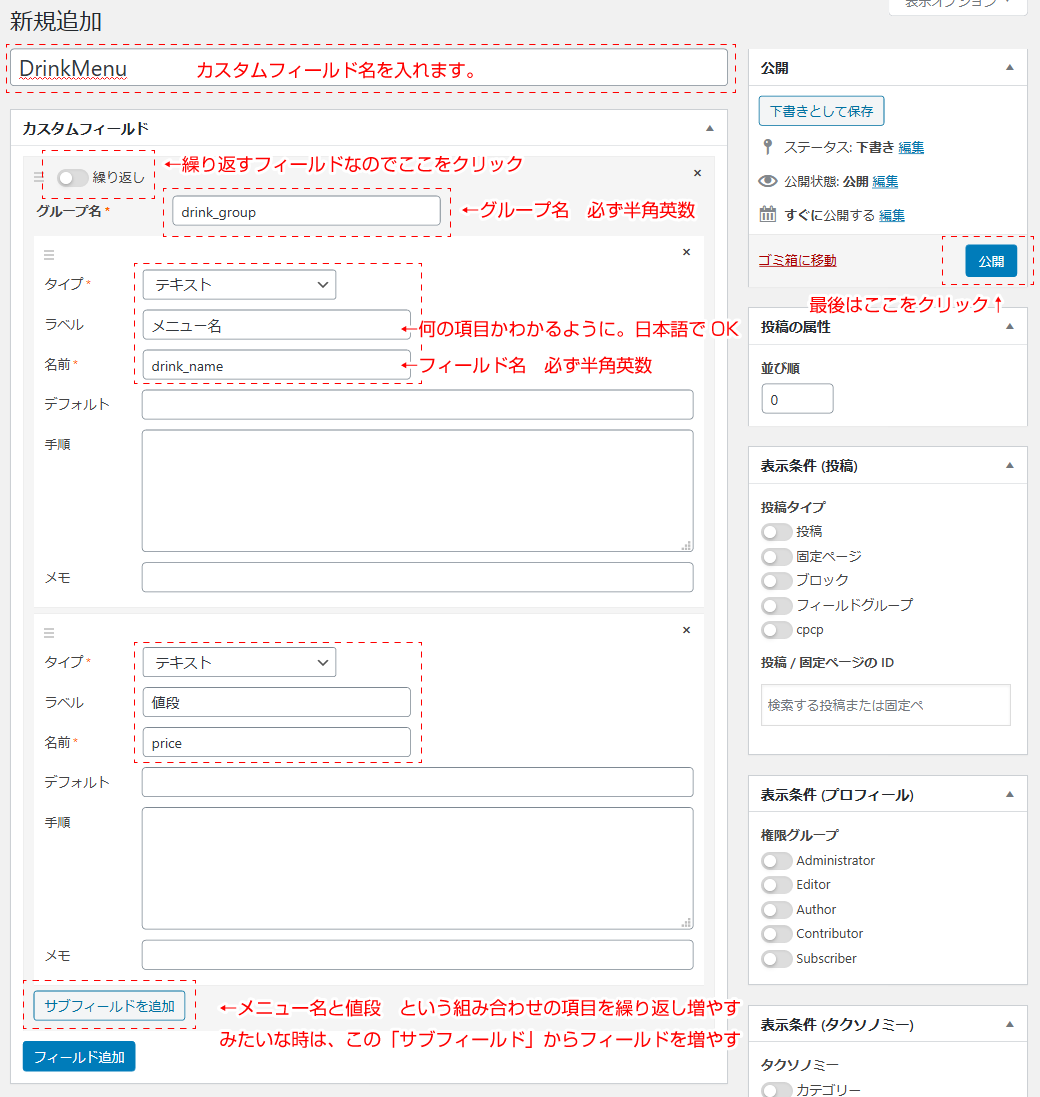This screenshot has height=1097, width=1040.
Task: Enable the Subscriber role toggle
Action: 777,958
